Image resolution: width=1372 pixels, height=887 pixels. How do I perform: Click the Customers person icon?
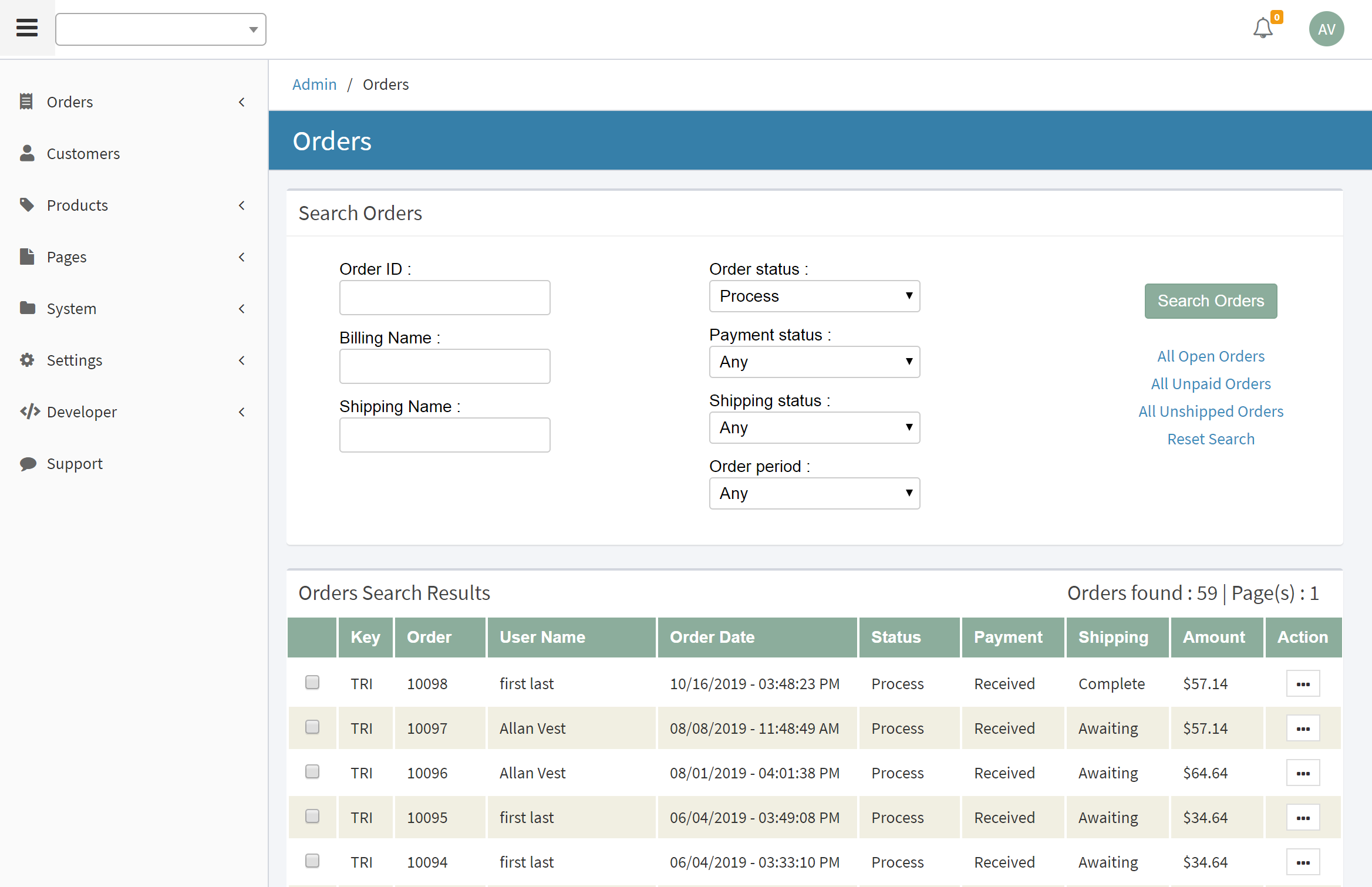click(27, 153)
